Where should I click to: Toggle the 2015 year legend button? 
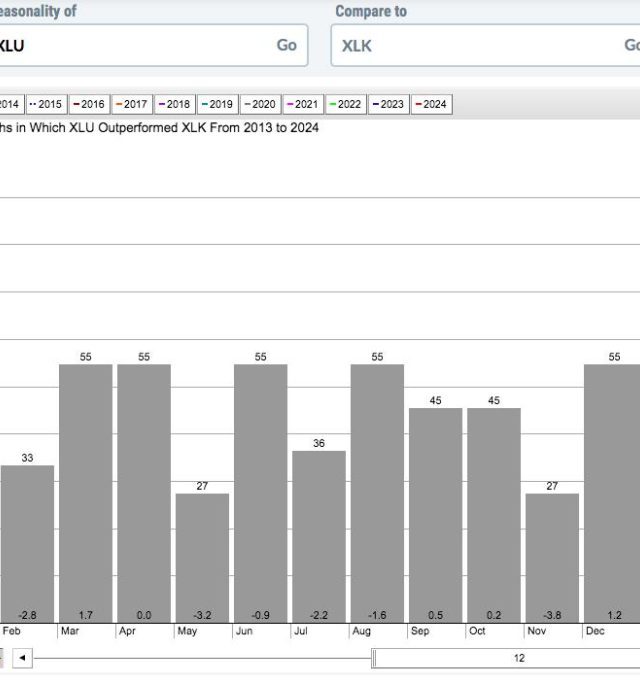tap(46, 104)
